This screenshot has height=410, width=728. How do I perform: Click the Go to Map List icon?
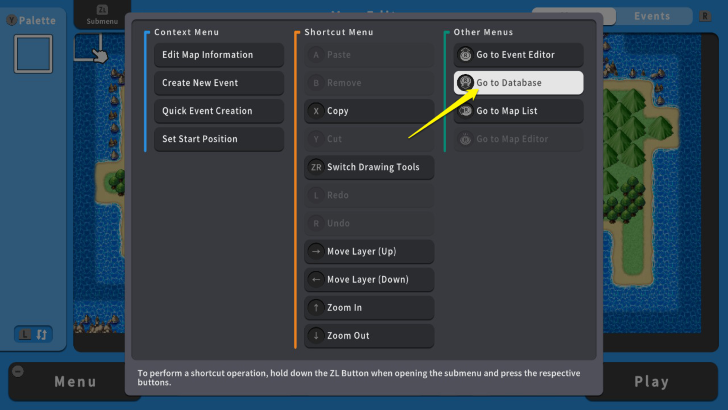point(465,111)
